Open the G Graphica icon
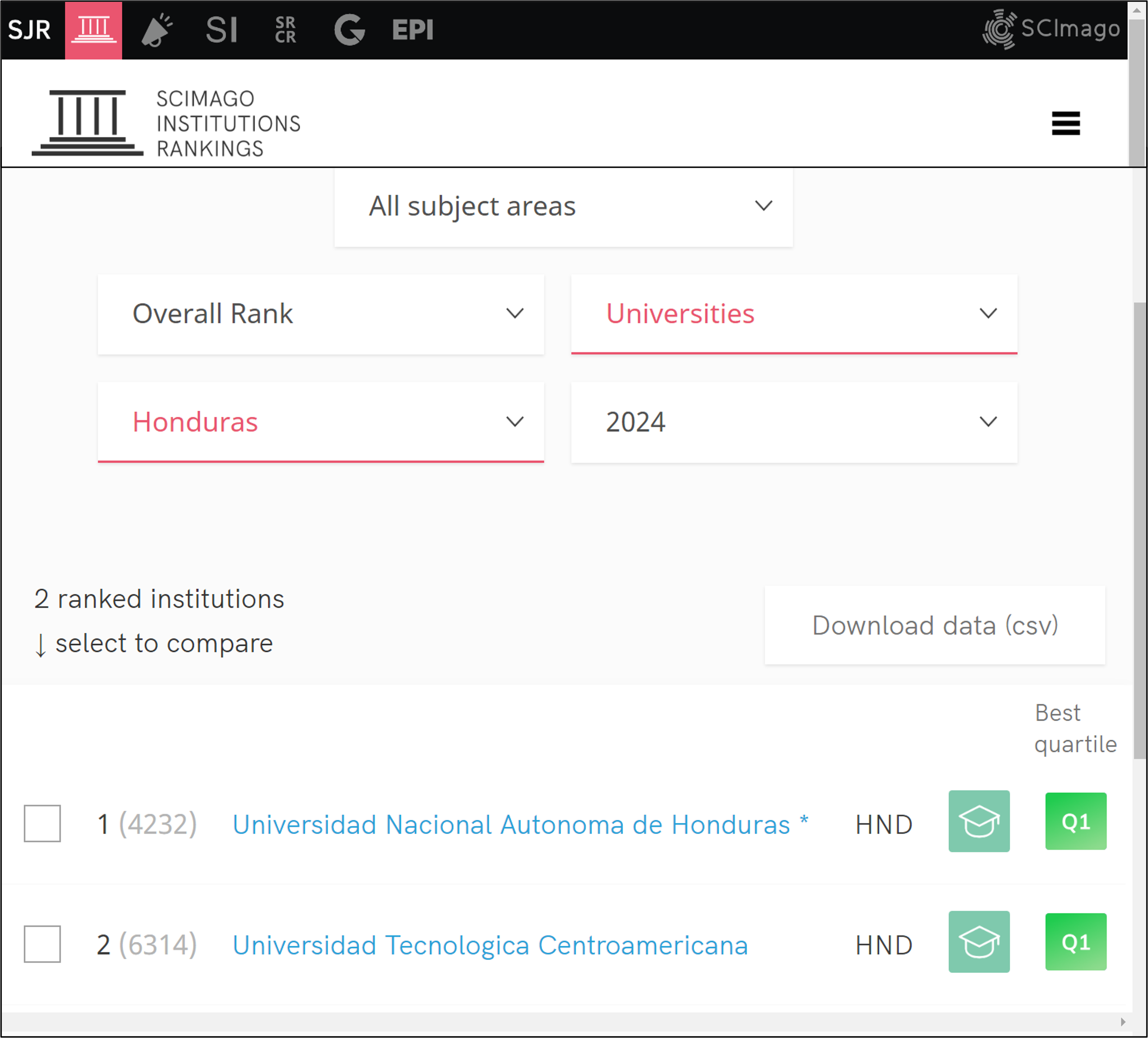This screenshot has width=1148, height=1038. point(349,29)
